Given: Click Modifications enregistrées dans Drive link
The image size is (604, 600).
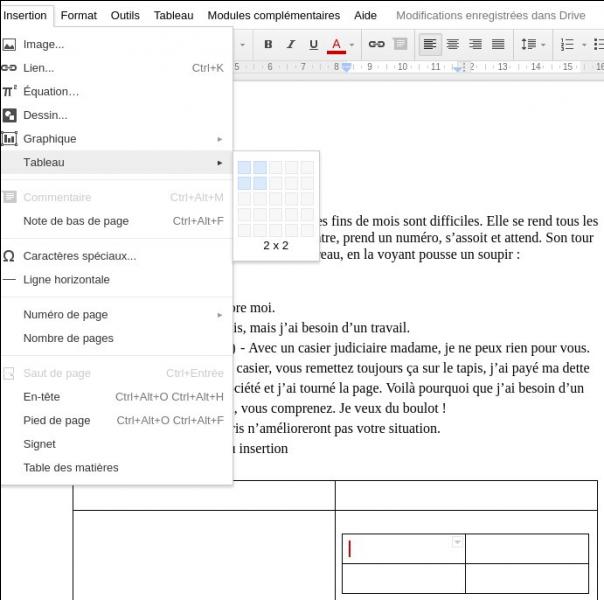Looking at the screenshot, I should pos(490,15).
